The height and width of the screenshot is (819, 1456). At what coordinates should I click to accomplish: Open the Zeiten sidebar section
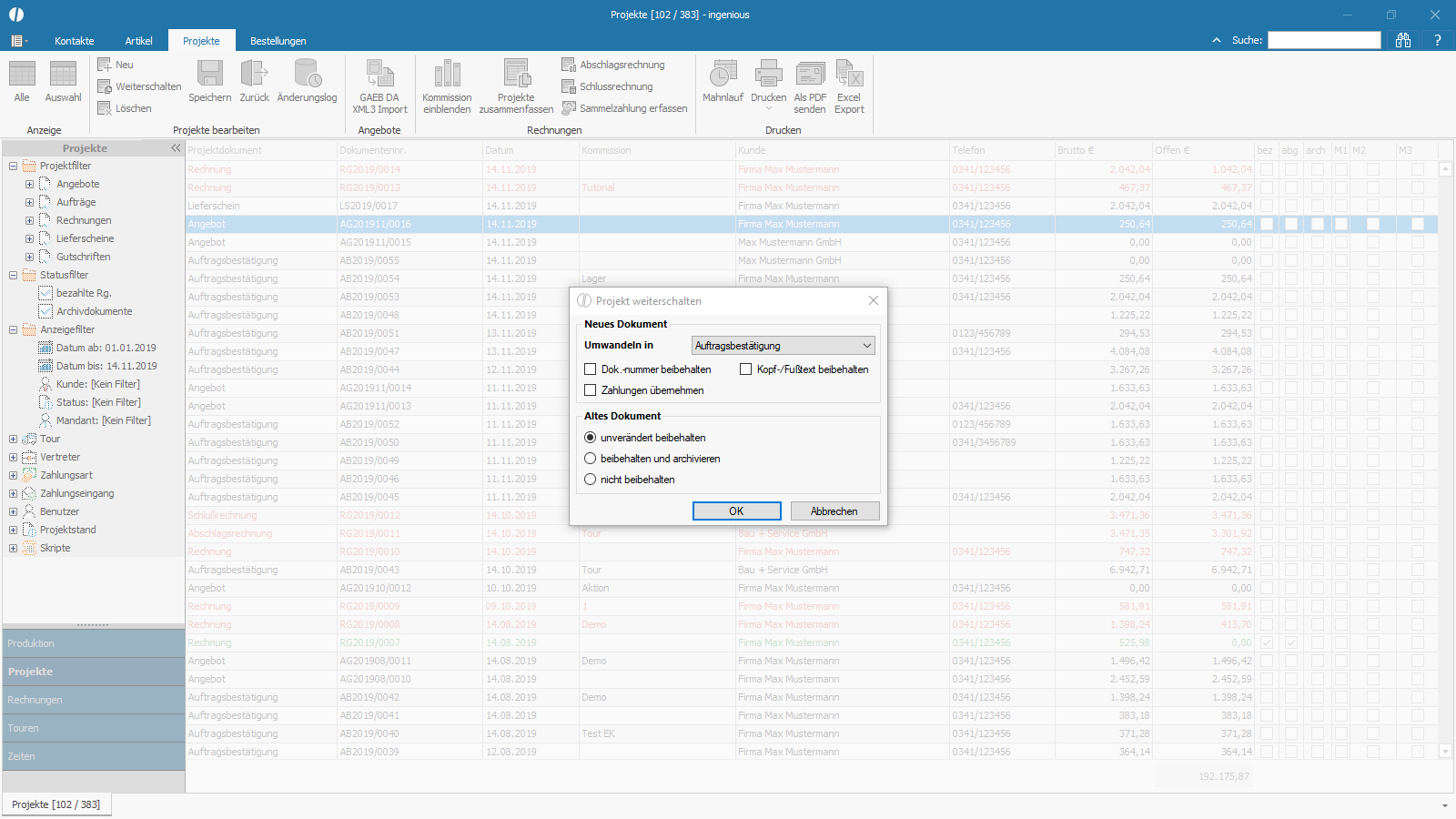coord(94,756)
